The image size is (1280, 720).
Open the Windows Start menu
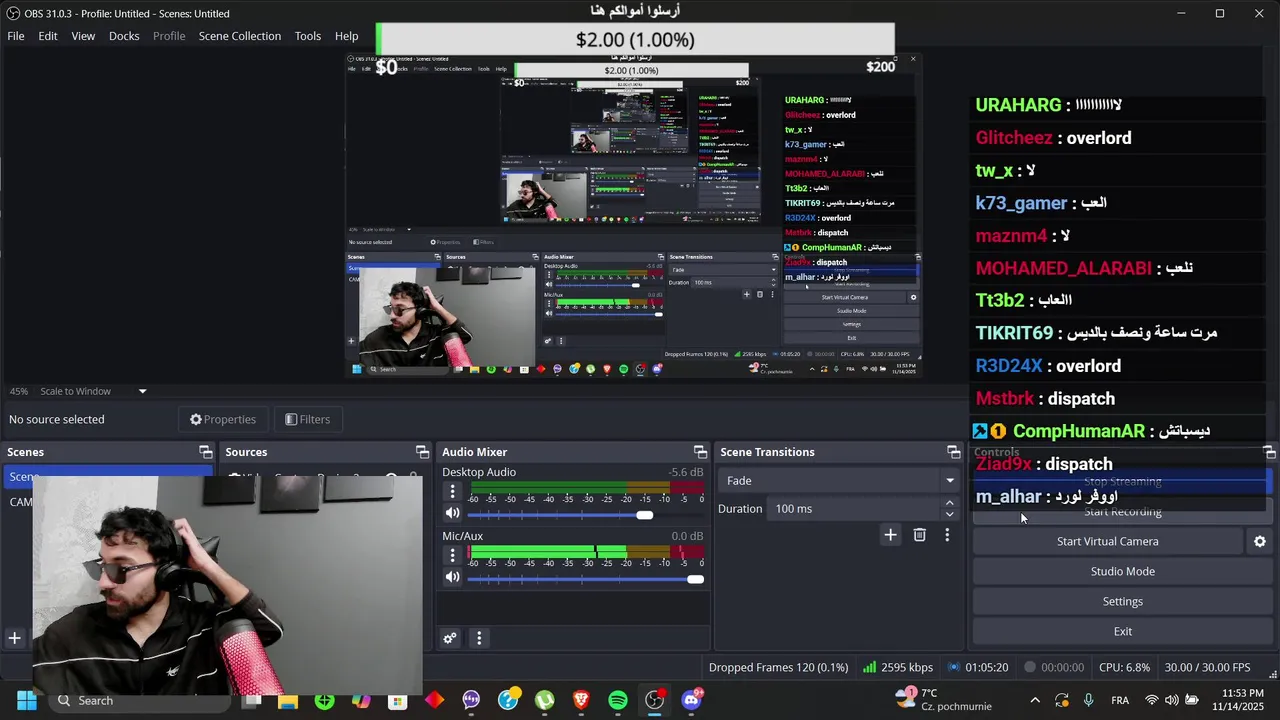tap(27, 700)
